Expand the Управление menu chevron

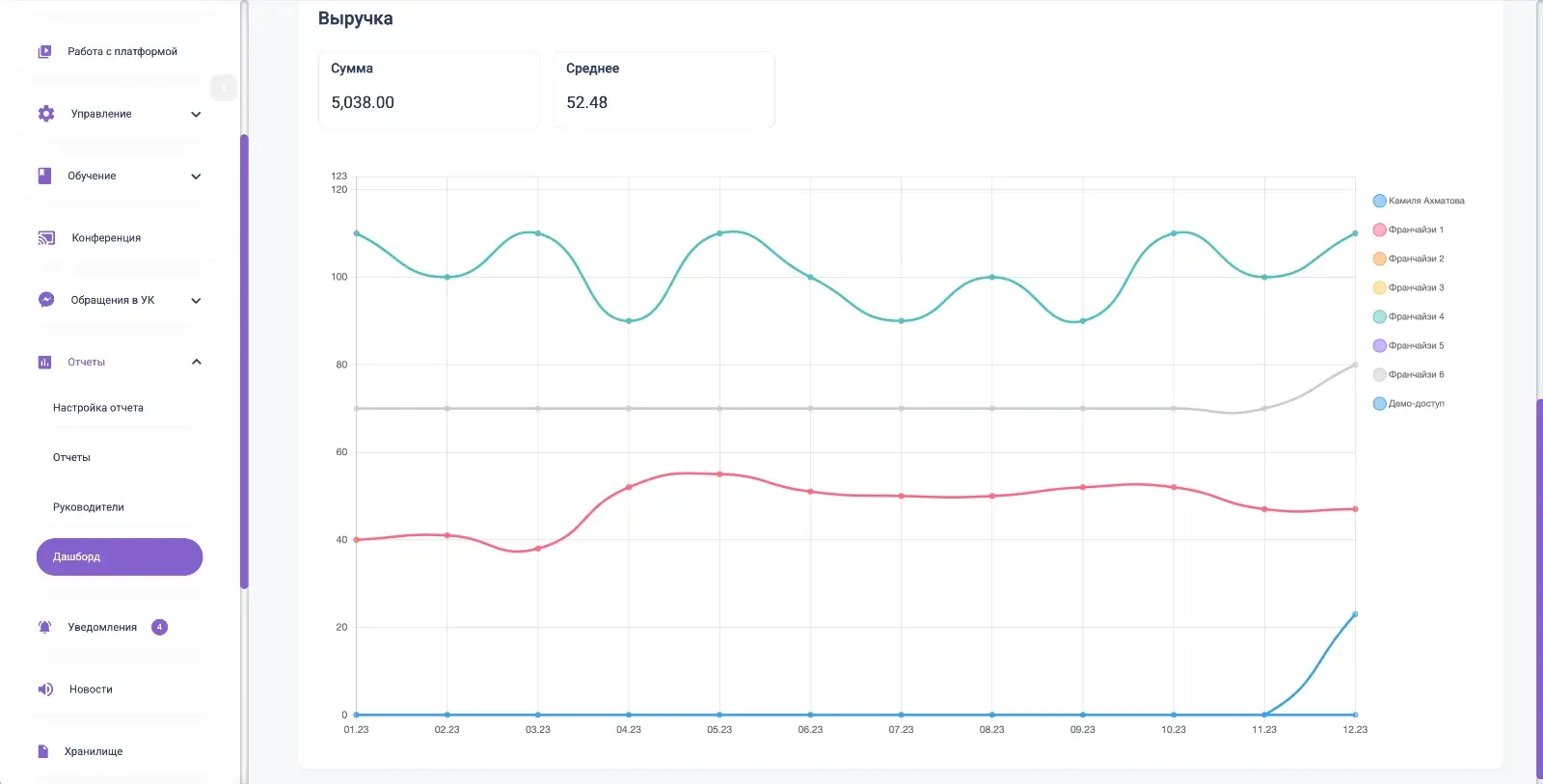pyautogui.click(x=196, y=114)
